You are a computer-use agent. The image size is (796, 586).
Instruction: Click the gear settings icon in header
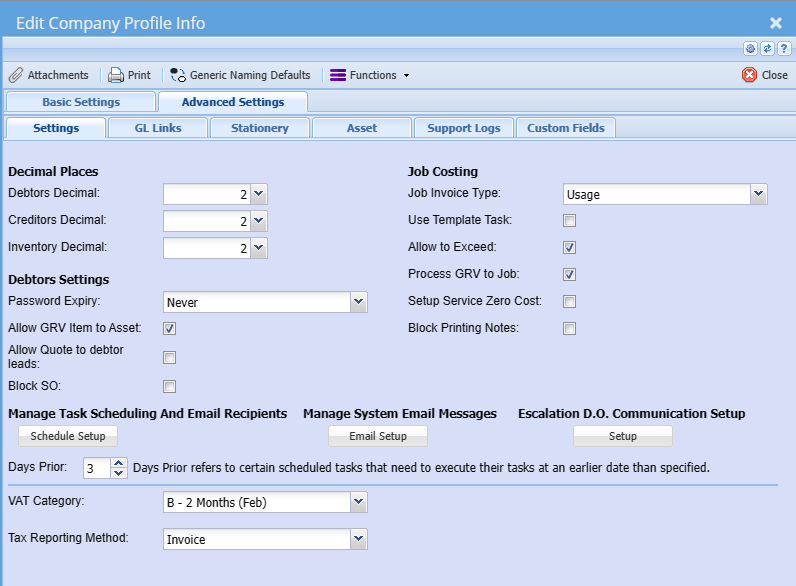pos(750,48)
